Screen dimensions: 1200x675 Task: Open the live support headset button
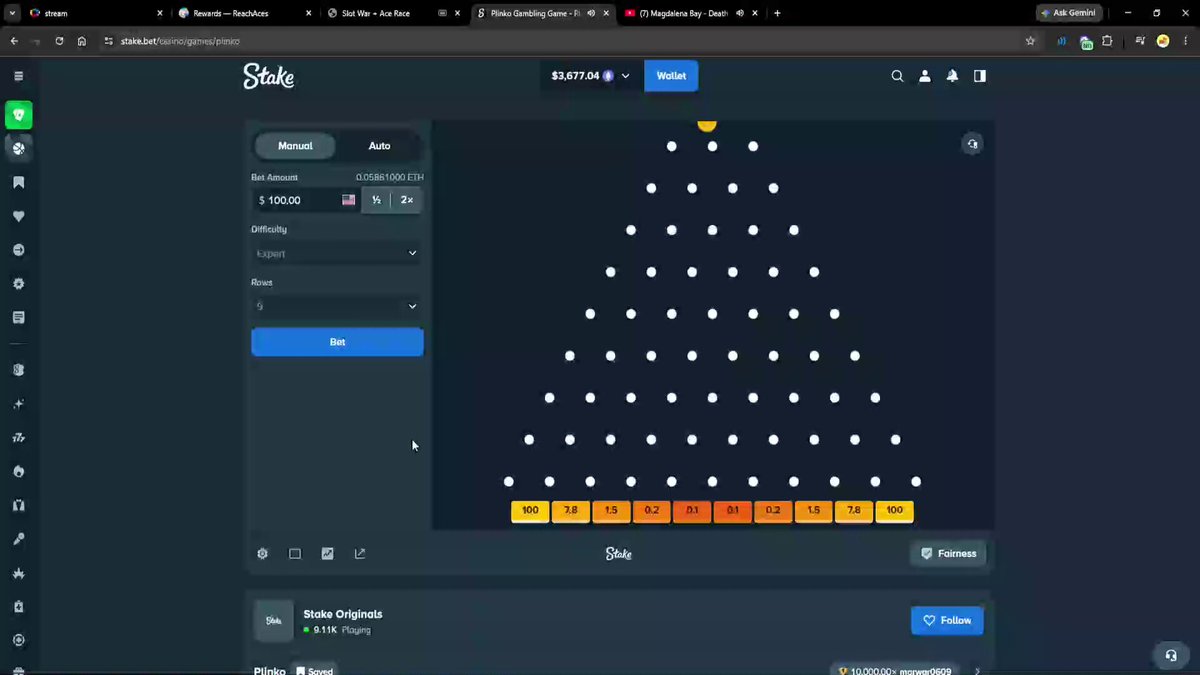[x=1171, y=655]
